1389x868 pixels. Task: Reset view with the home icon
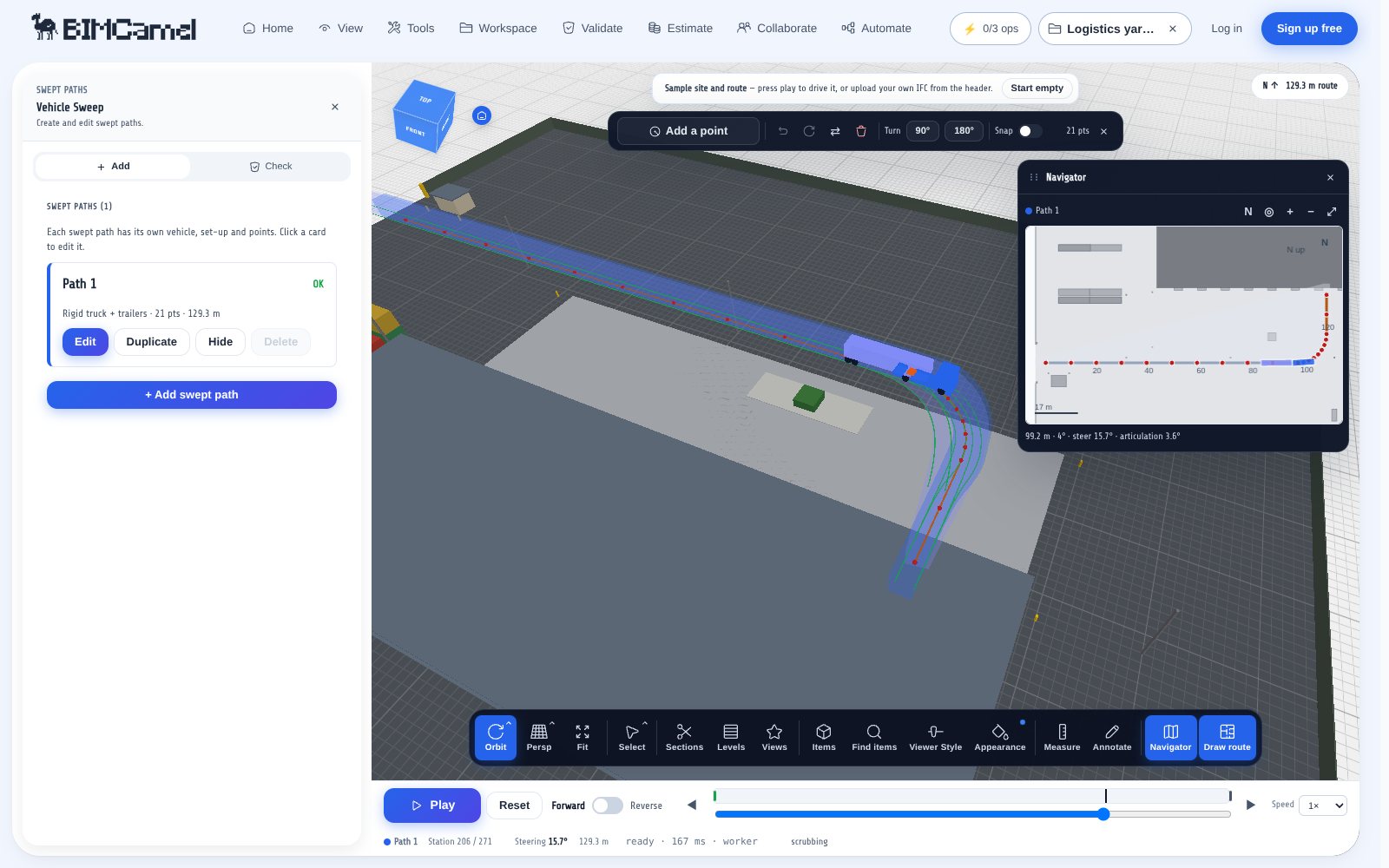pos(482,115)
